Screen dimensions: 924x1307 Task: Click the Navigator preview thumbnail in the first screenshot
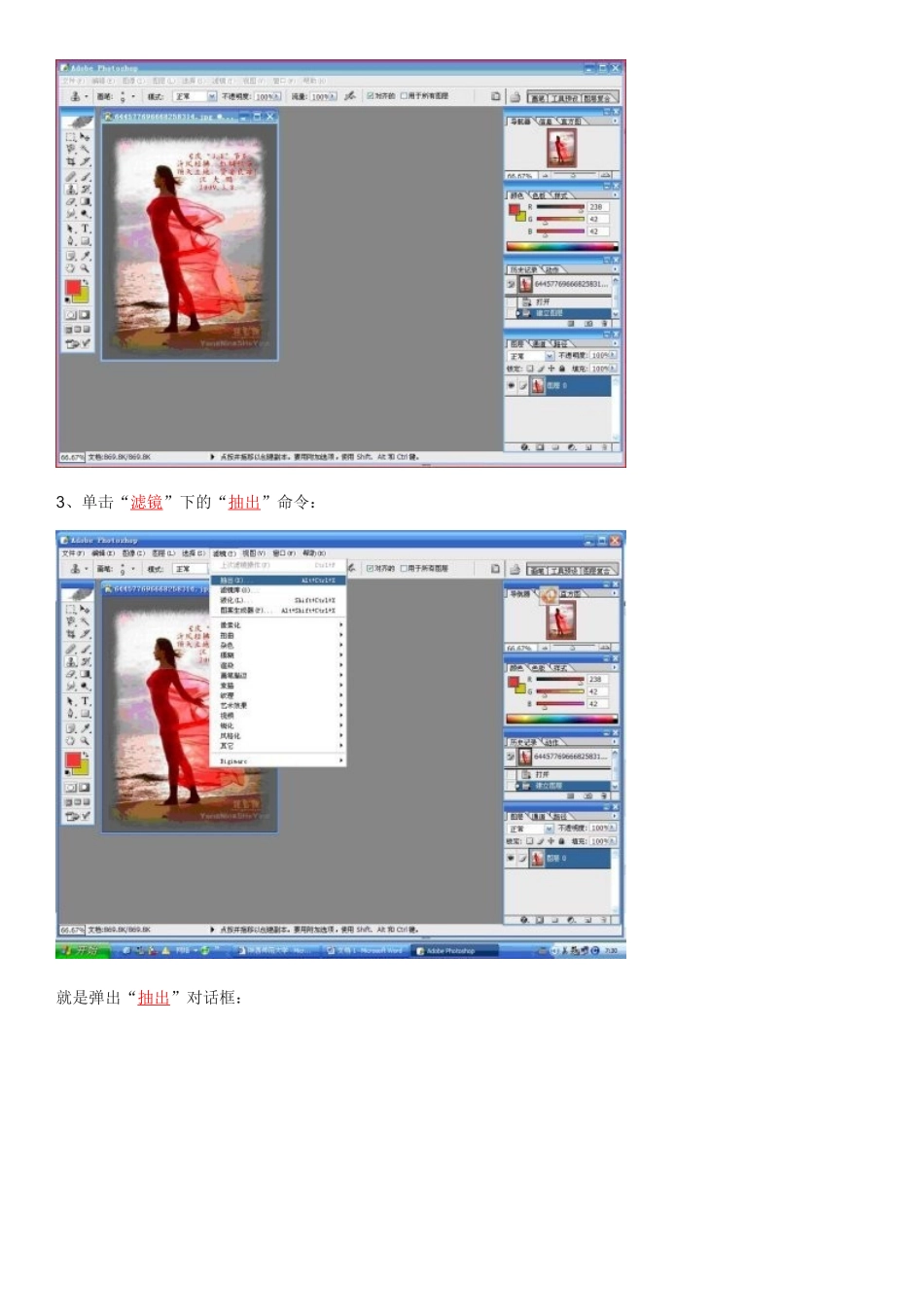560,148
